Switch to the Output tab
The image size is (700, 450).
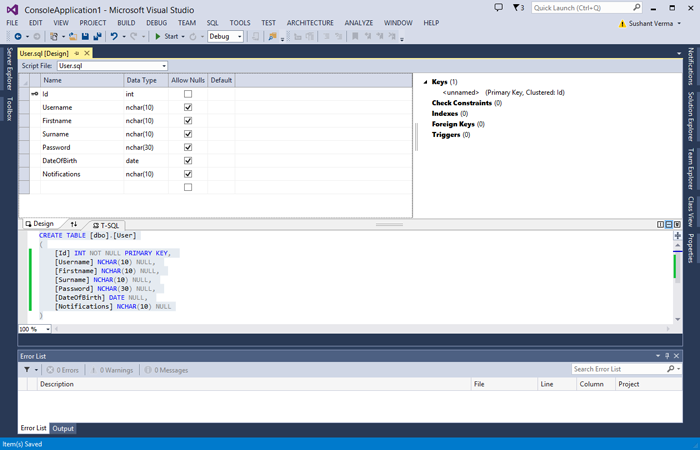(64, 428)
